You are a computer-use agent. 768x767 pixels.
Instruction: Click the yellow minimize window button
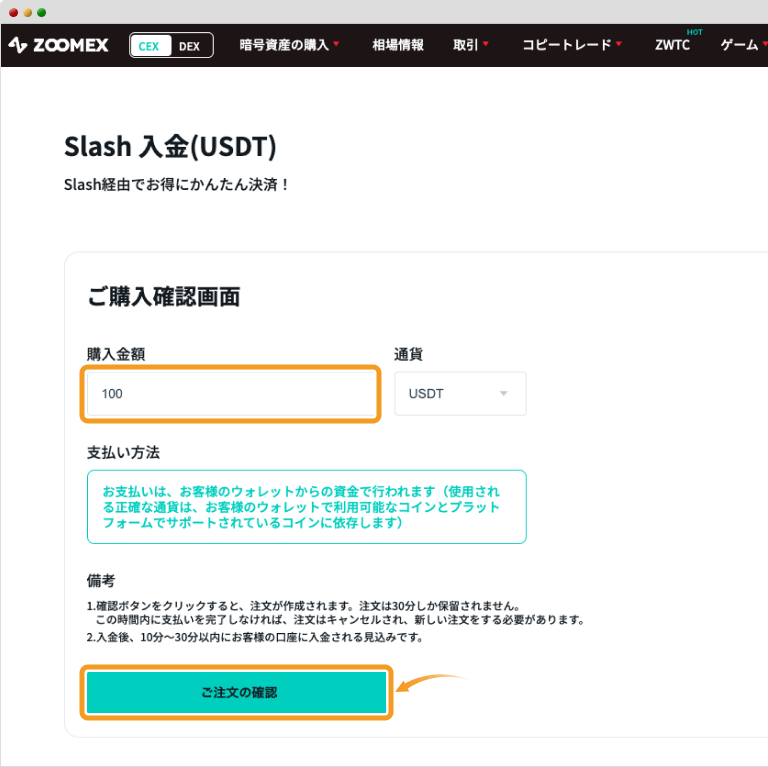27,12
